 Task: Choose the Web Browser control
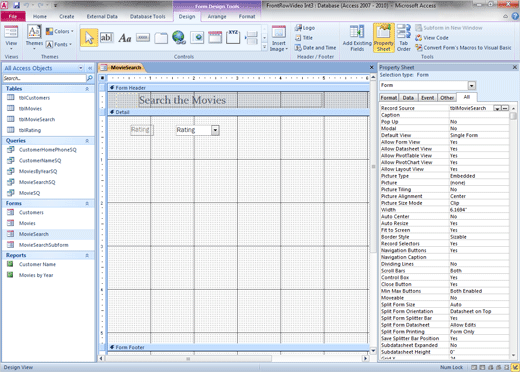tap(197, 38)
